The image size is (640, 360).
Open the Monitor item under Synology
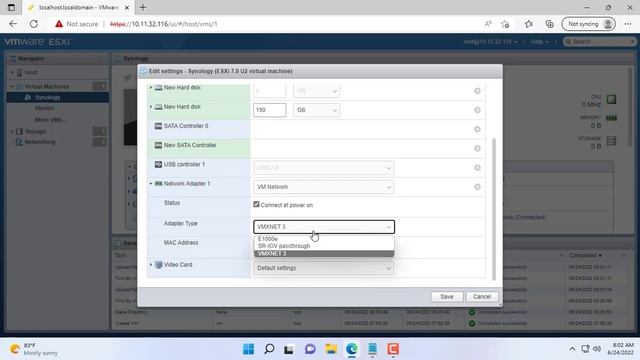44,108
